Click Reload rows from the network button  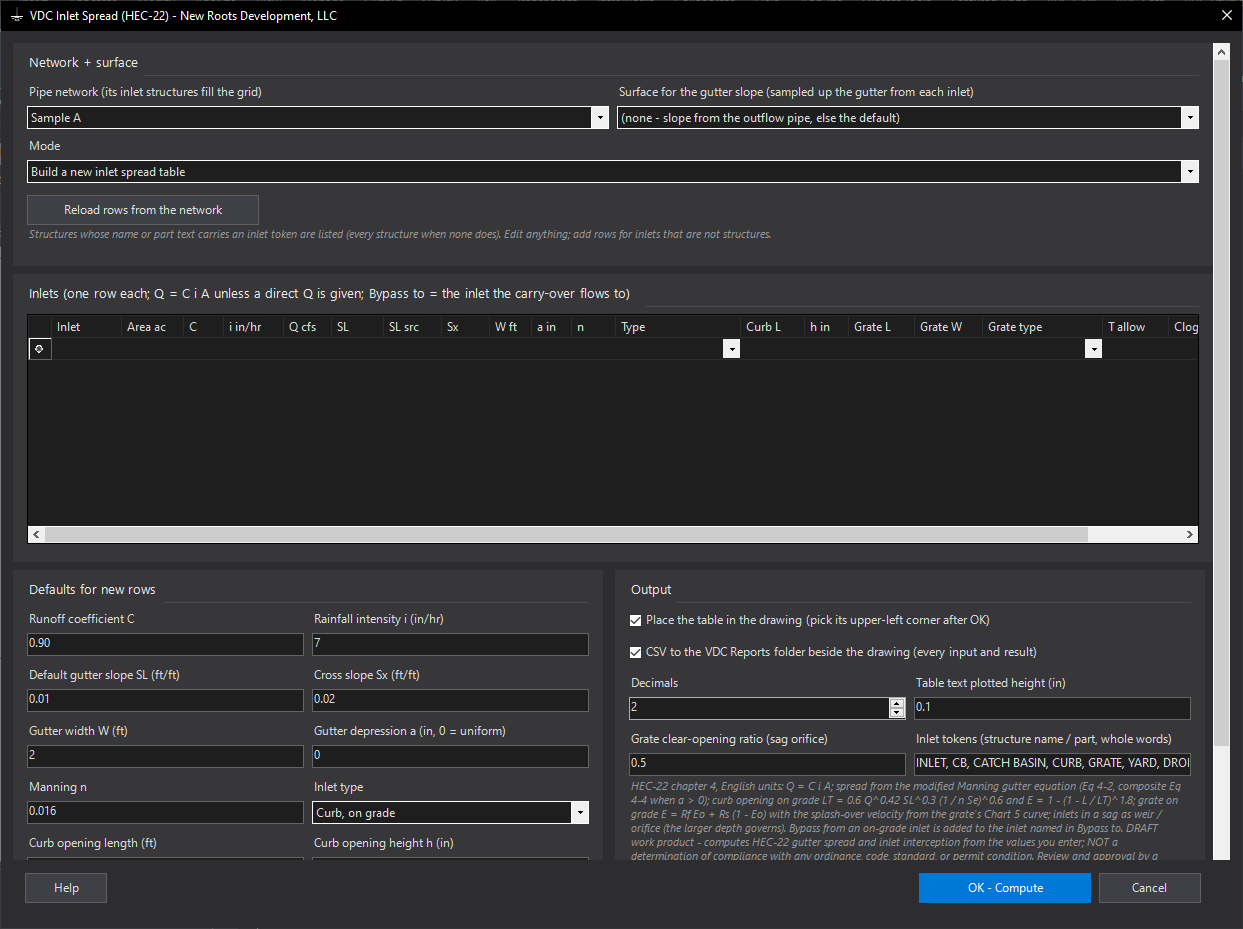point(143,210)
